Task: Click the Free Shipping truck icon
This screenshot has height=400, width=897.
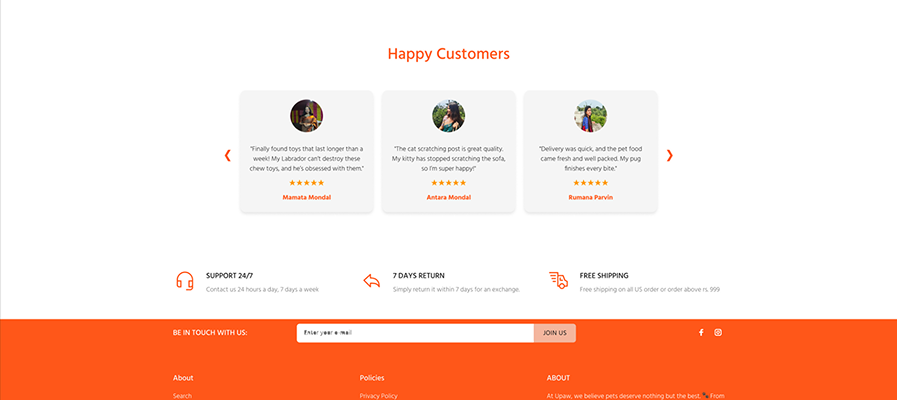Action: 558,281
